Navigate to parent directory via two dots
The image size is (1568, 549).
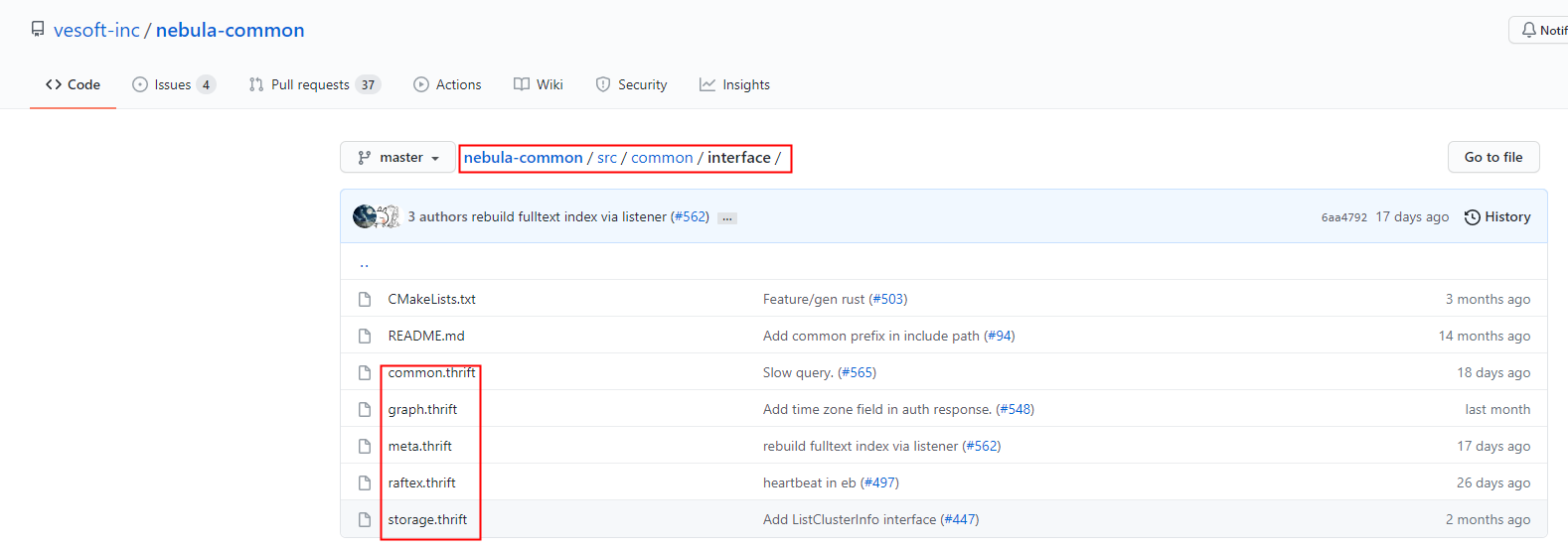364,264
